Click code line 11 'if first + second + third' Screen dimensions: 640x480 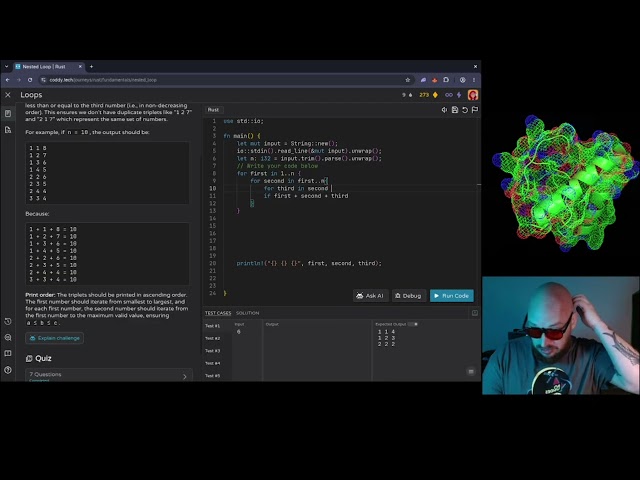[306, 196]
